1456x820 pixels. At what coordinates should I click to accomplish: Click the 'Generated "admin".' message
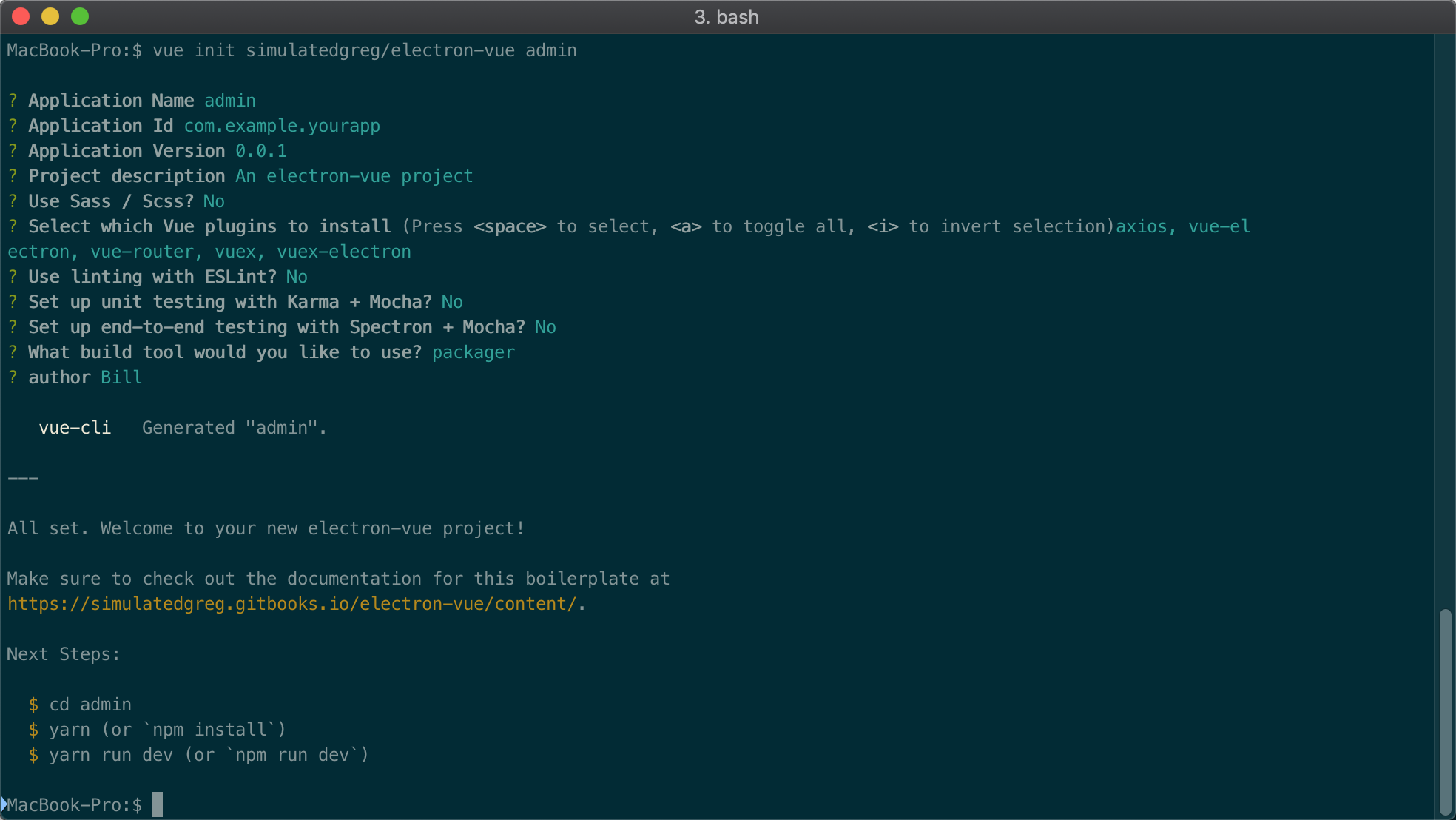[235, 428]
